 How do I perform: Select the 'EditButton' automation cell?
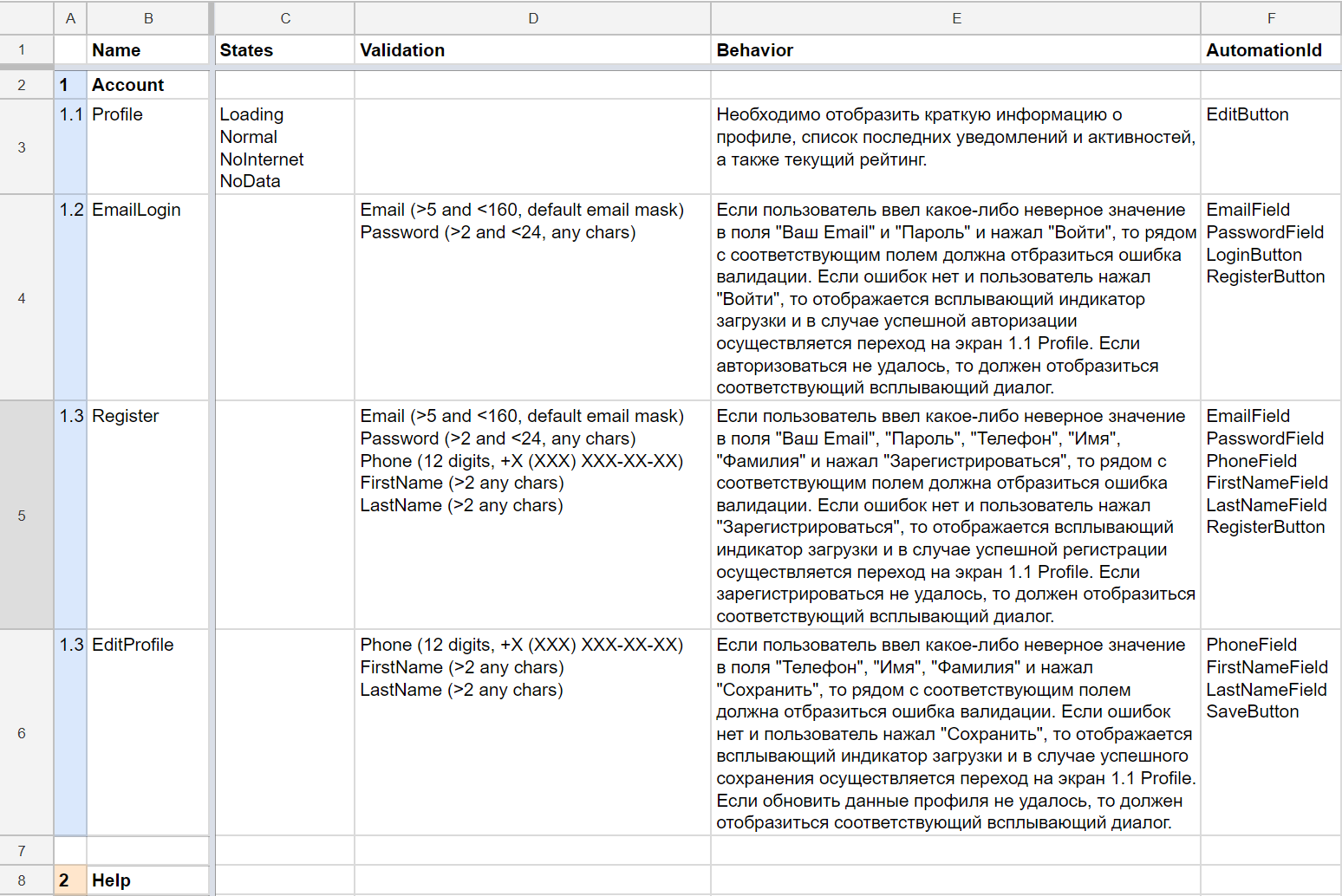point(1271,147)
